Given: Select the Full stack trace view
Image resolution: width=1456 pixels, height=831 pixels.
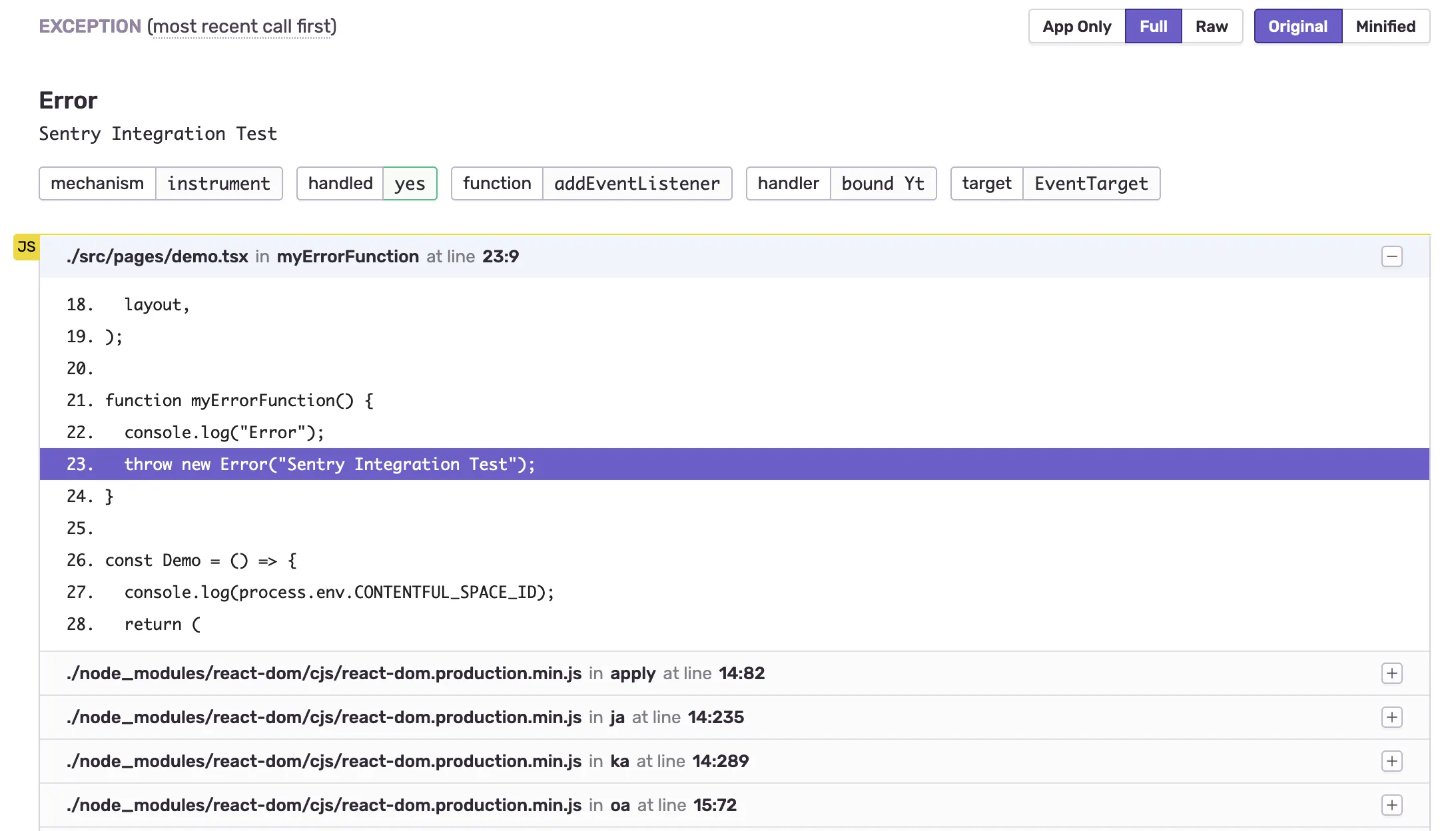Looking at the screenshot, I should (1153, 27).
